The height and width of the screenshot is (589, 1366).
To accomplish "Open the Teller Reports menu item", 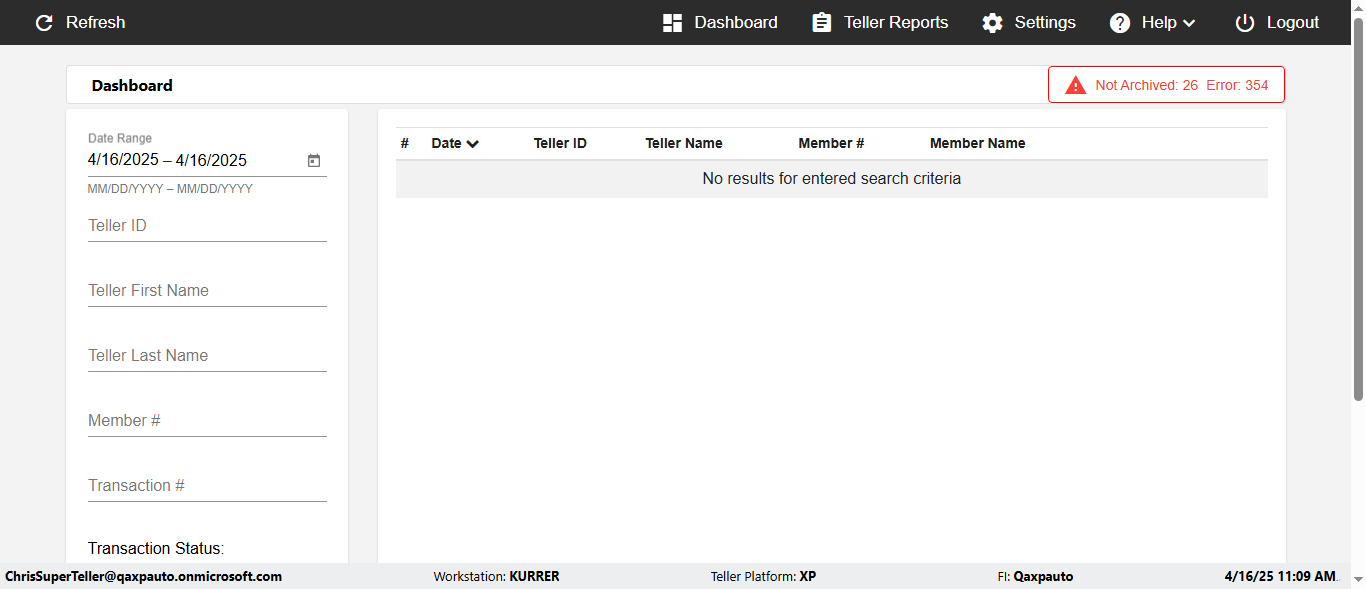I will [896, 22].
